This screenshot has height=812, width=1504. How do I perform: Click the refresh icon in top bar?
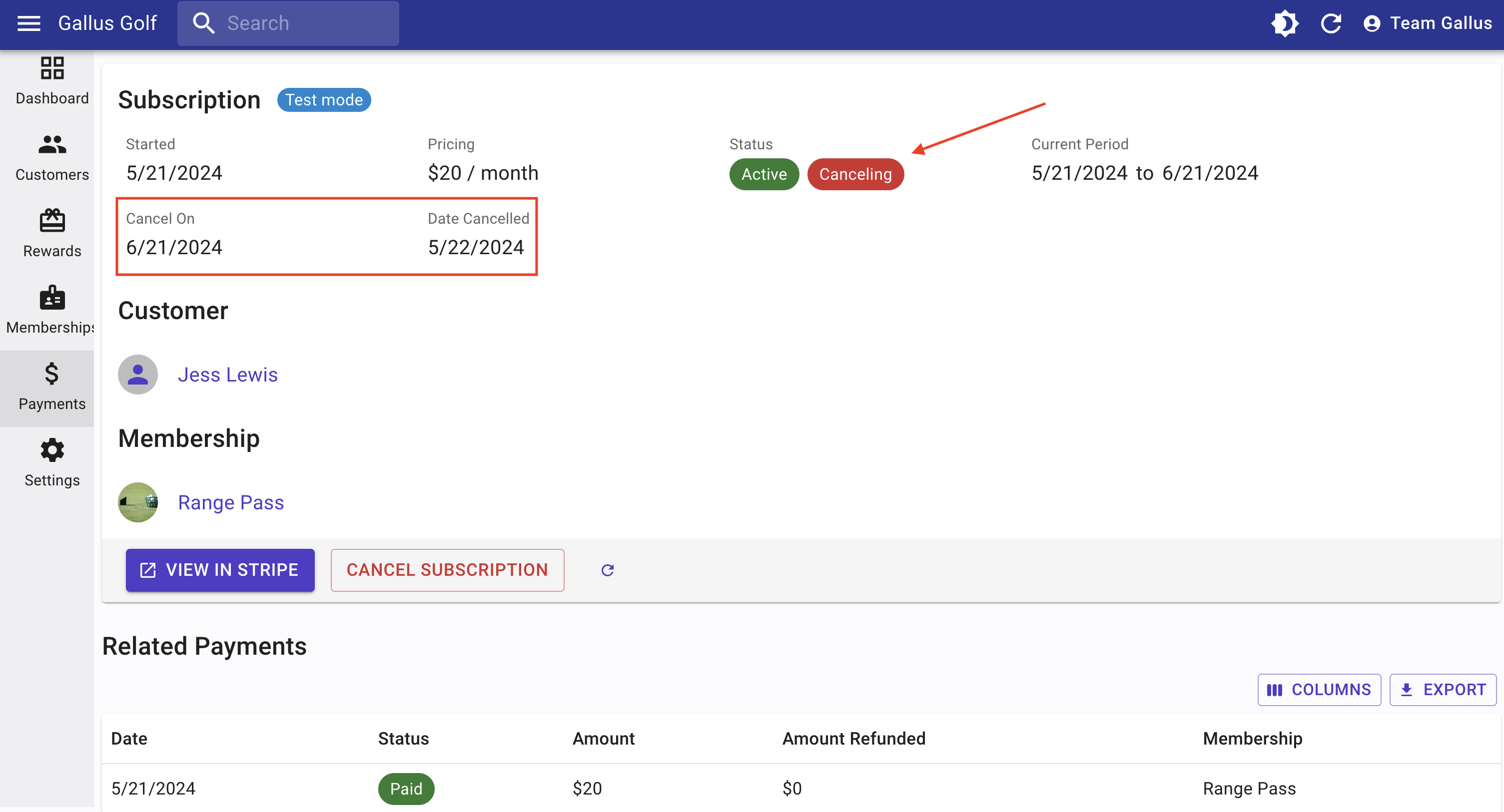click(1331, 23)
